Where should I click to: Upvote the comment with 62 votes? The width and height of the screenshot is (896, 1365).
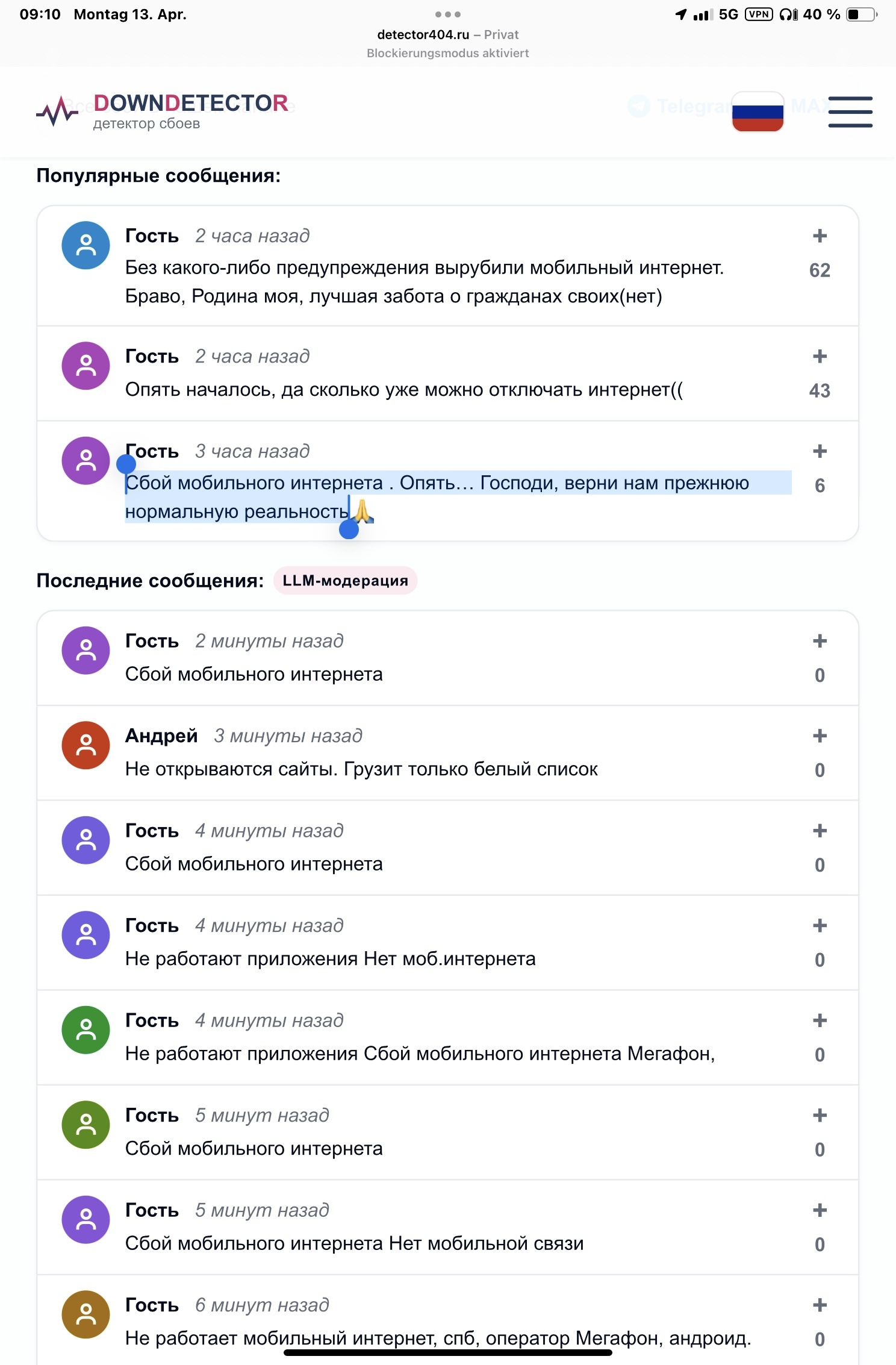[x=820, y=236]
